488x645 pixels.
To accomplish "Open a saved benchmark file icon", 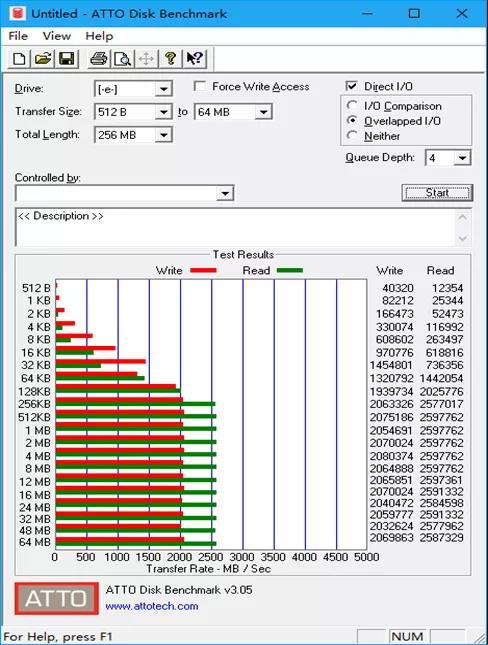I will (x=43, y=58).
